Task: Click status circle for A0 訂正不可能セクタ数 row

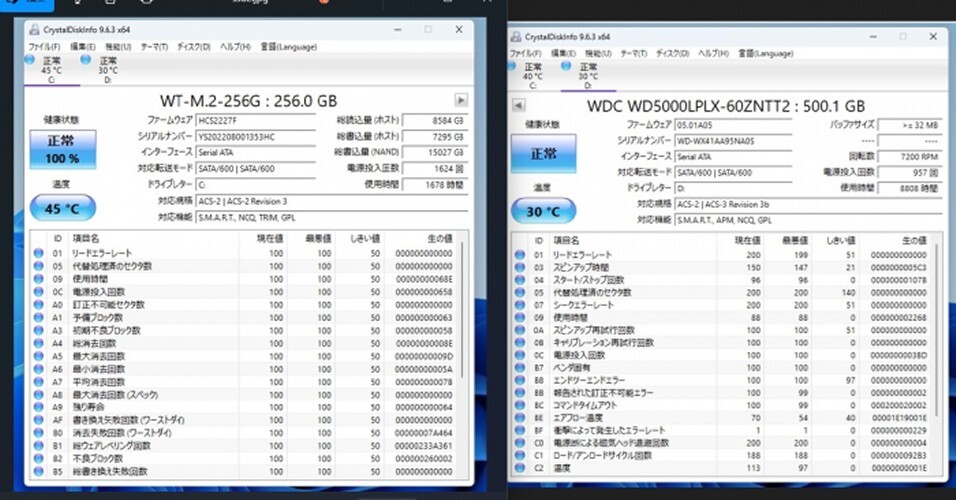Action: point(38,304)
